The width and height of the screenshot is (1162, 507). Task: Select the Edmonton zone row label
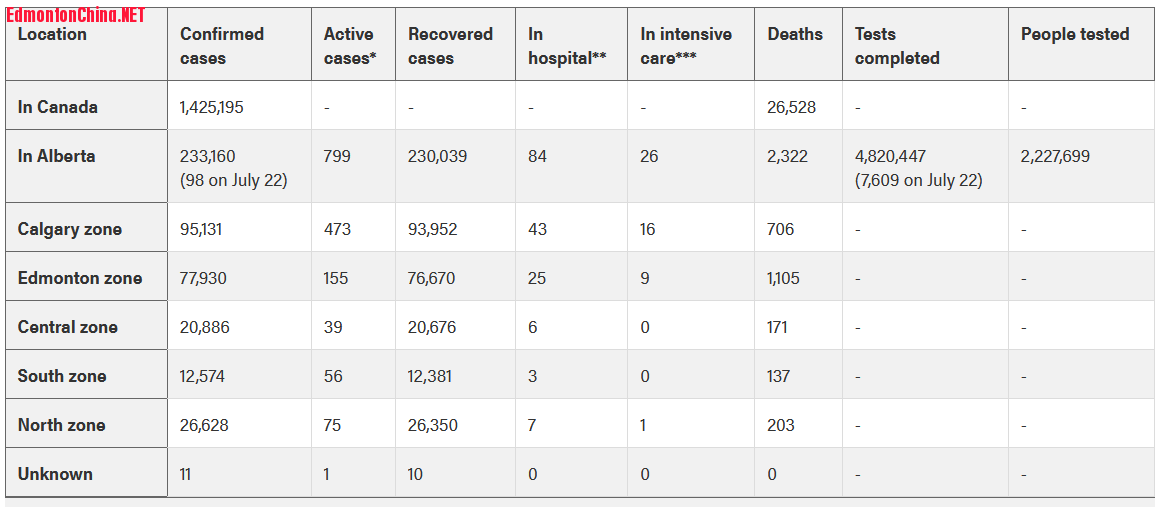pos(80,278)
